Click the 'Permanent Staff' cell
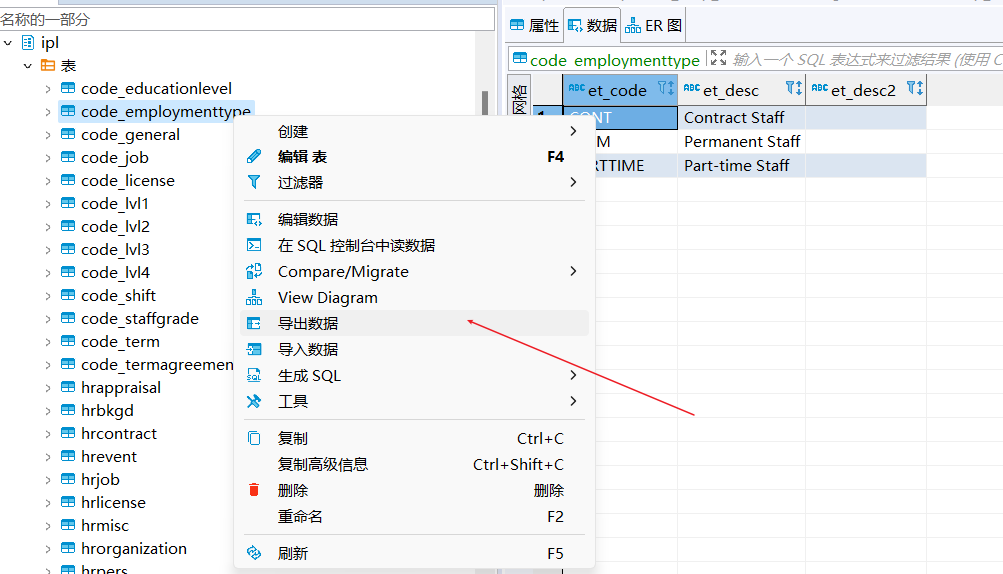Screen dimensions: 1003x574 [741, 141]
